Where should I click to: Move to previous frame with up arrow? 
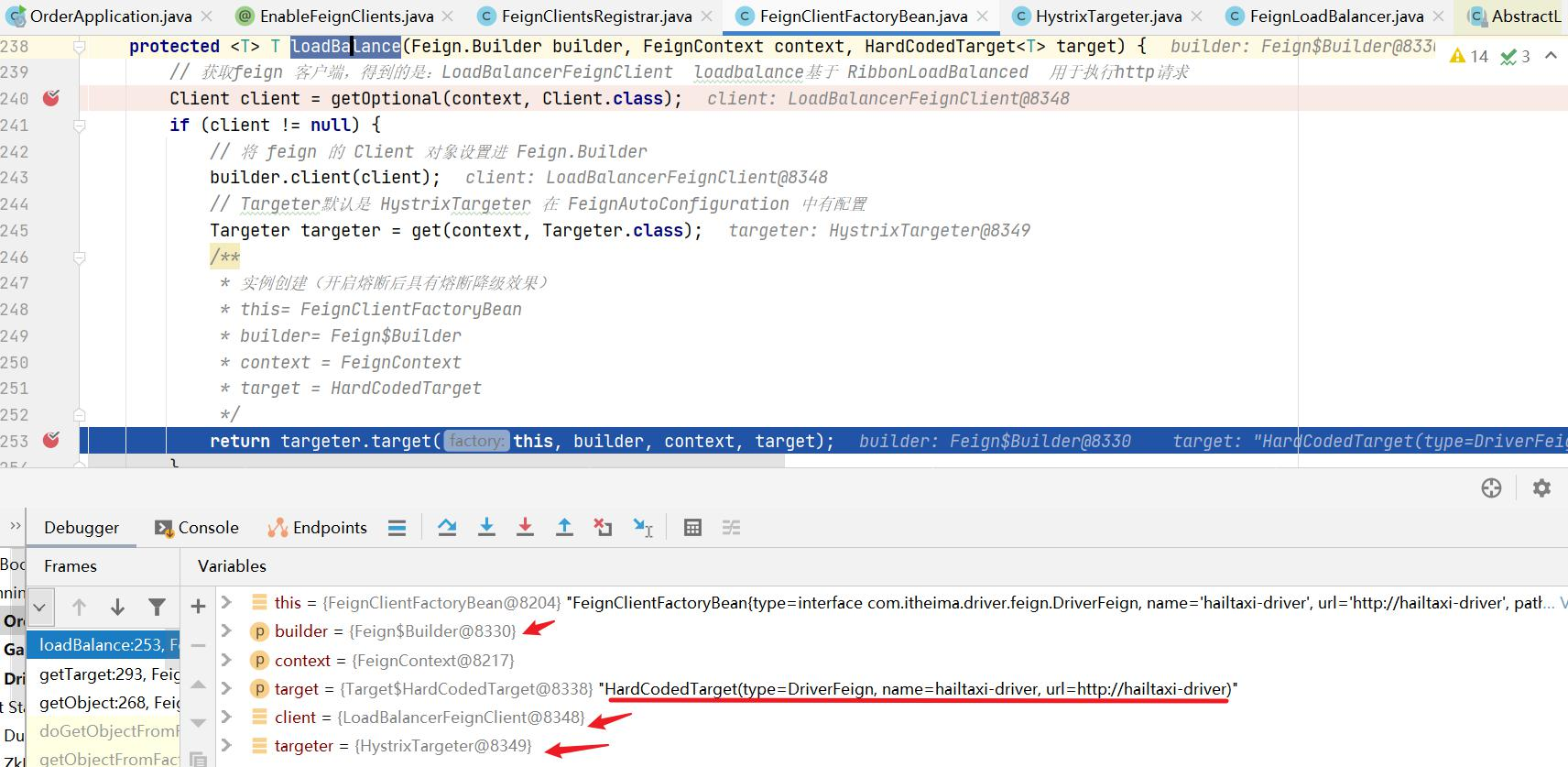(x=79, y=607)
